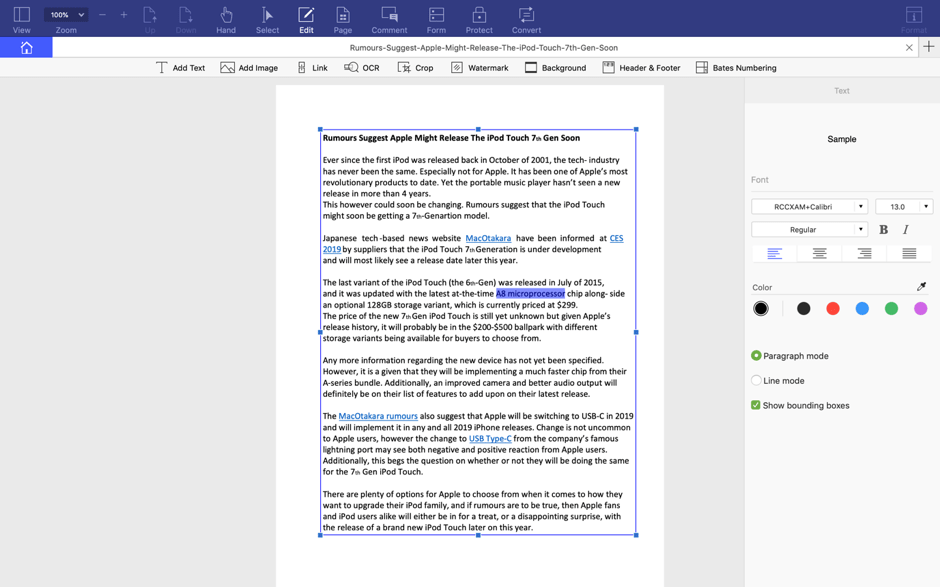Choose the dark gray color swatch
940x587 pixels.
[803, 308]
